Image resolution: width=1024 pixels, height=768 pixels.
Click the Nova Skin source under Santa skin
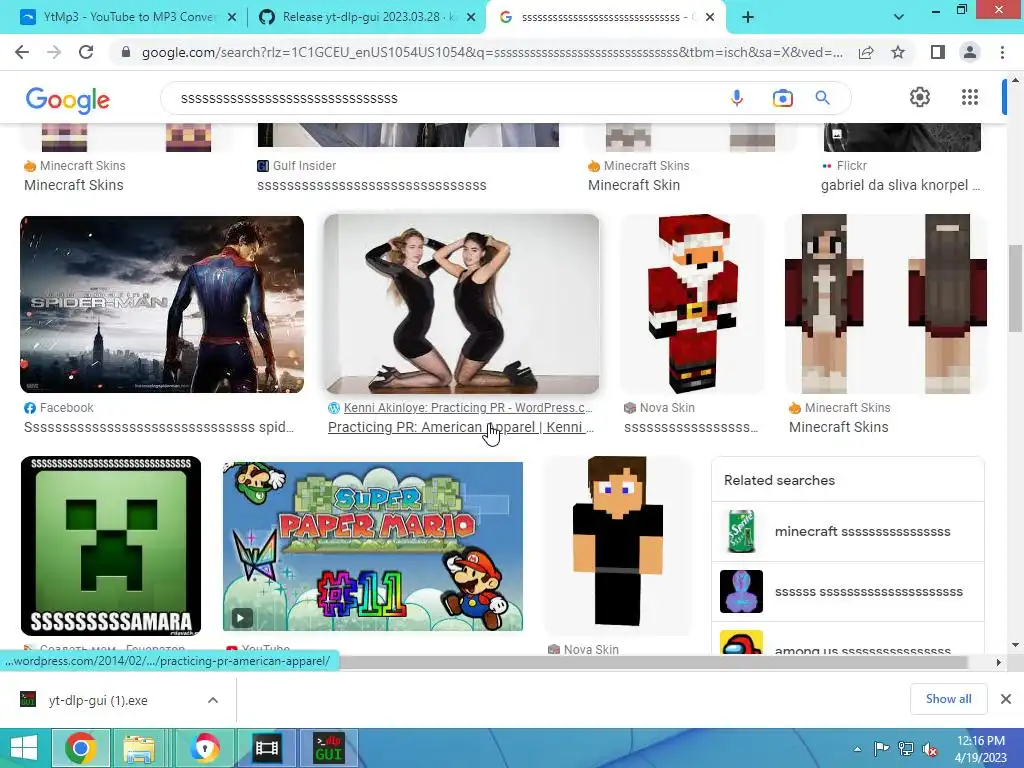click(x=667, y=408)
